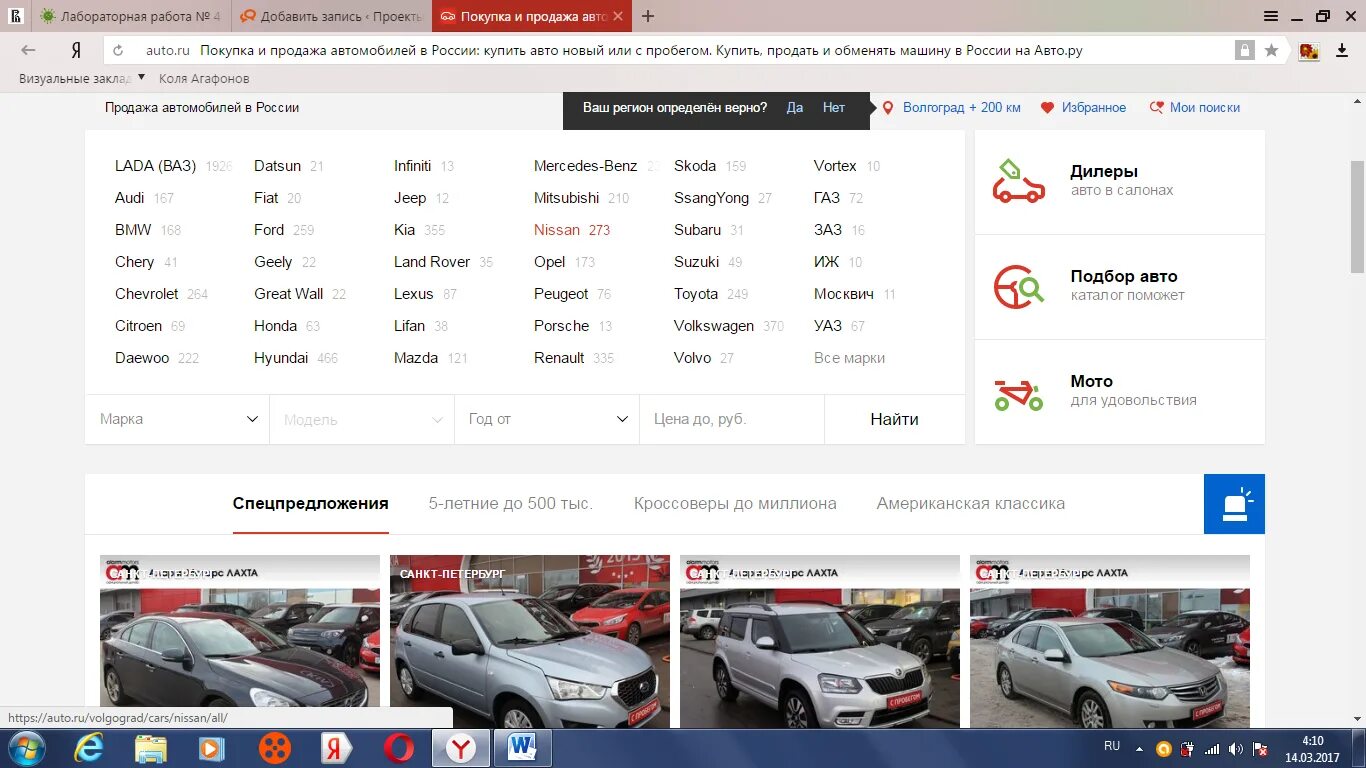Select the Кроссоверы до миллиона tab

tap(735, 504)
